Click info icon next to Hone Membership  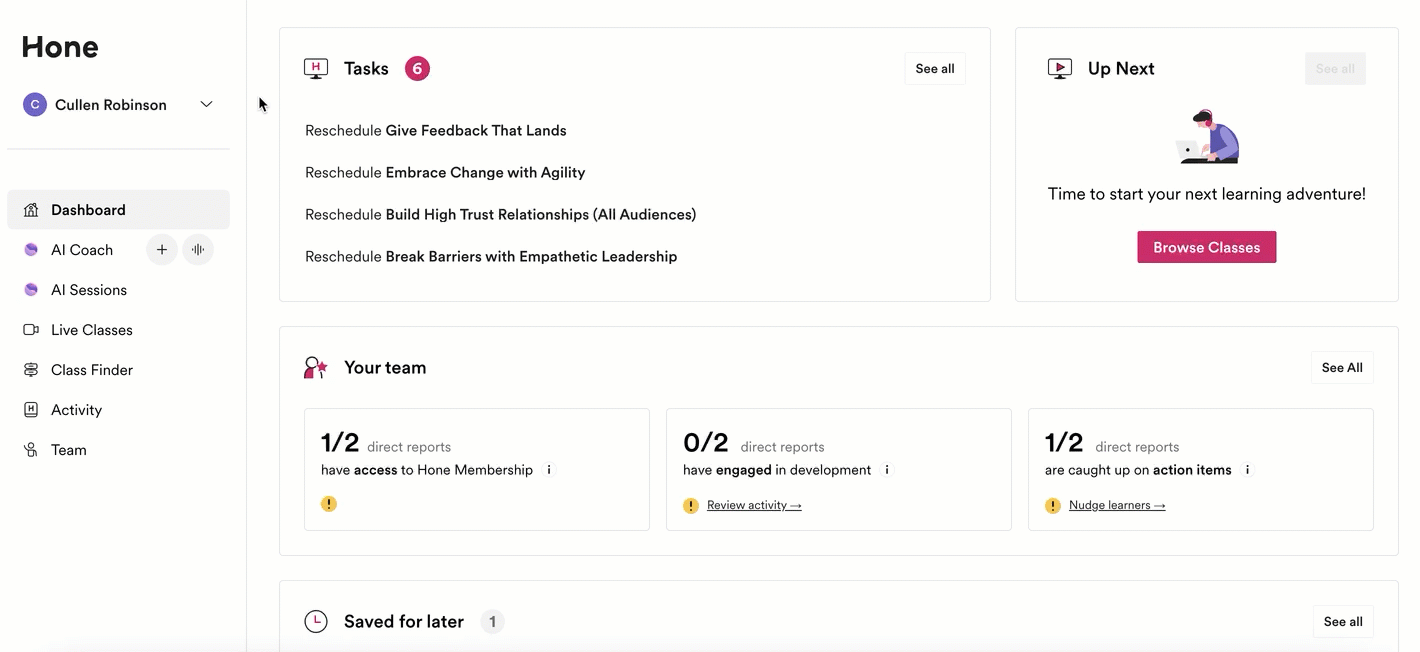549,470
